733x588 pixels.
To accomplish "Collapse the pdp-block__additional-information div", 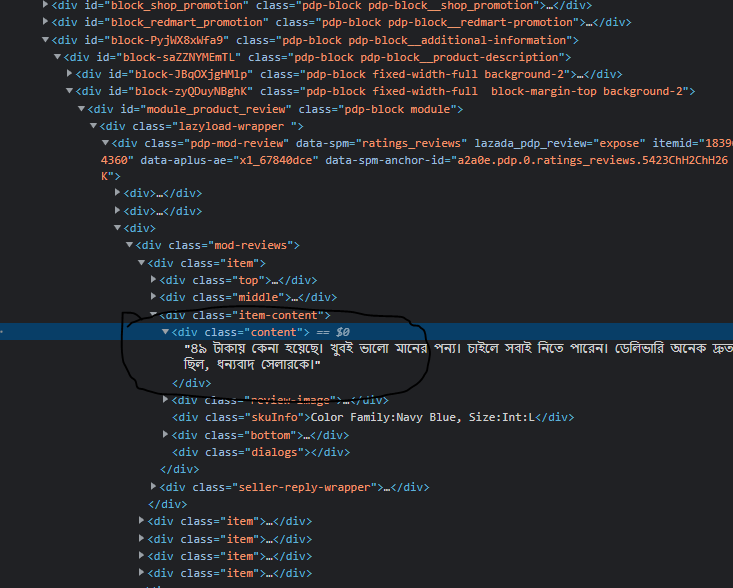I will tap(45, 40).
